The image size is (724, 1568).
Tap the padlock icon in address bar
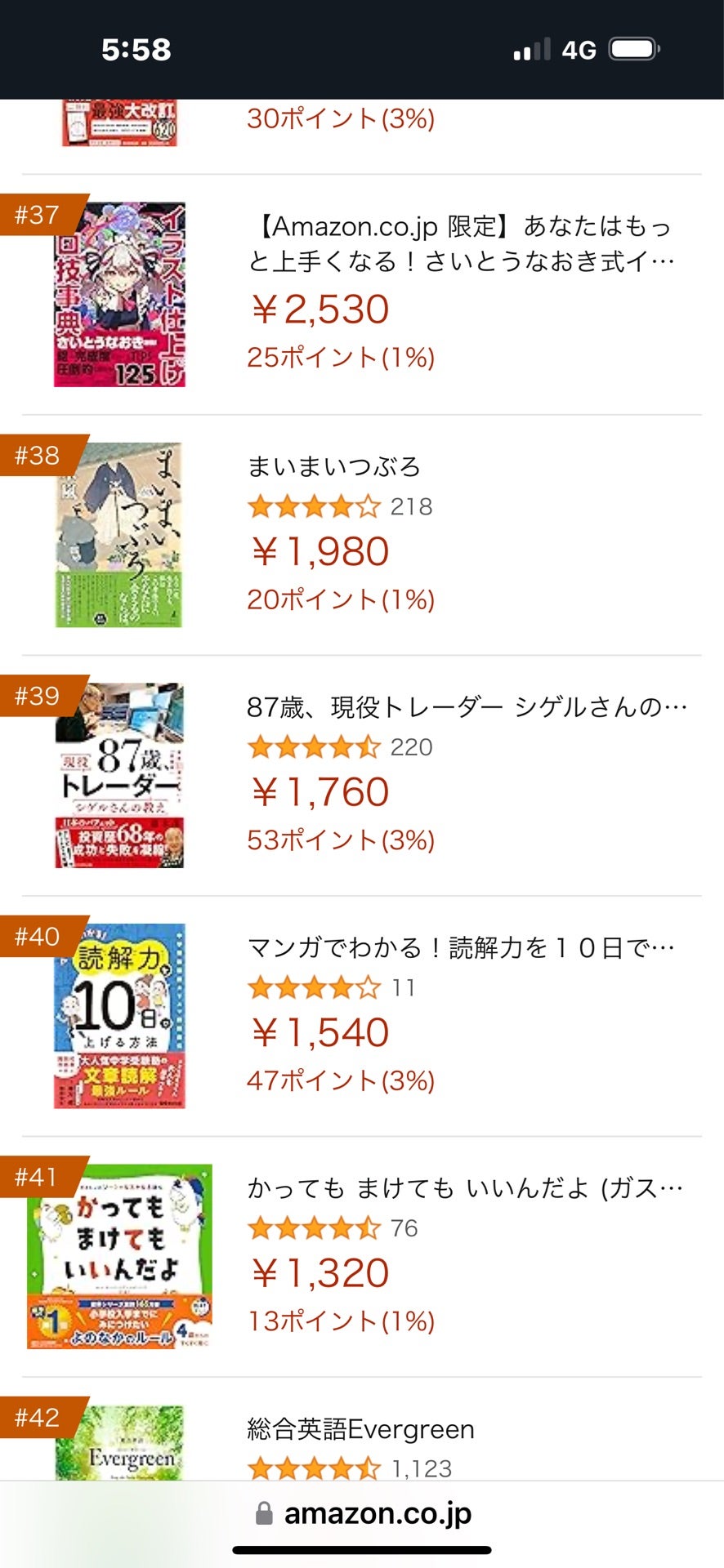[x=264, y=1513]
